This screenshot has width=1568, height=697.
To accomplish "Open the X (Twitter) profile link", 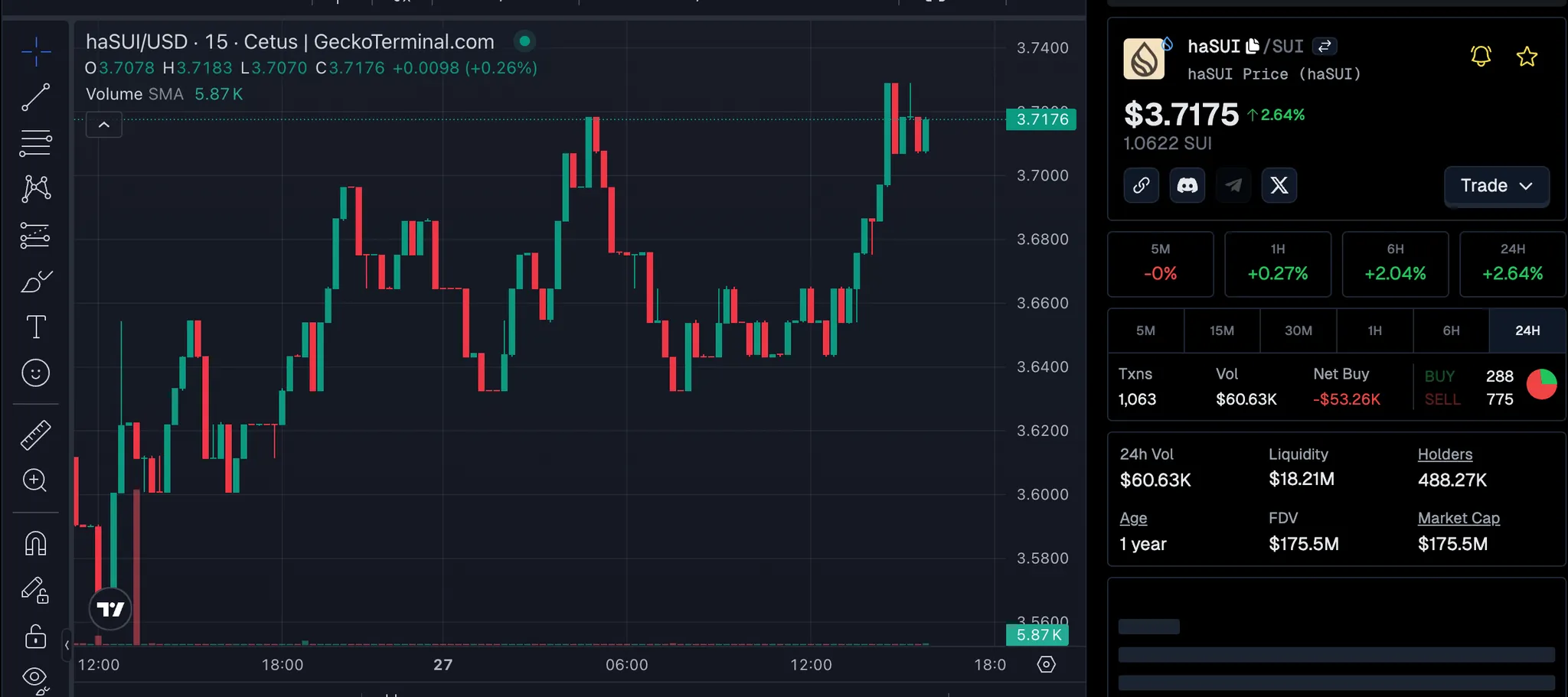I will 1279,185.
